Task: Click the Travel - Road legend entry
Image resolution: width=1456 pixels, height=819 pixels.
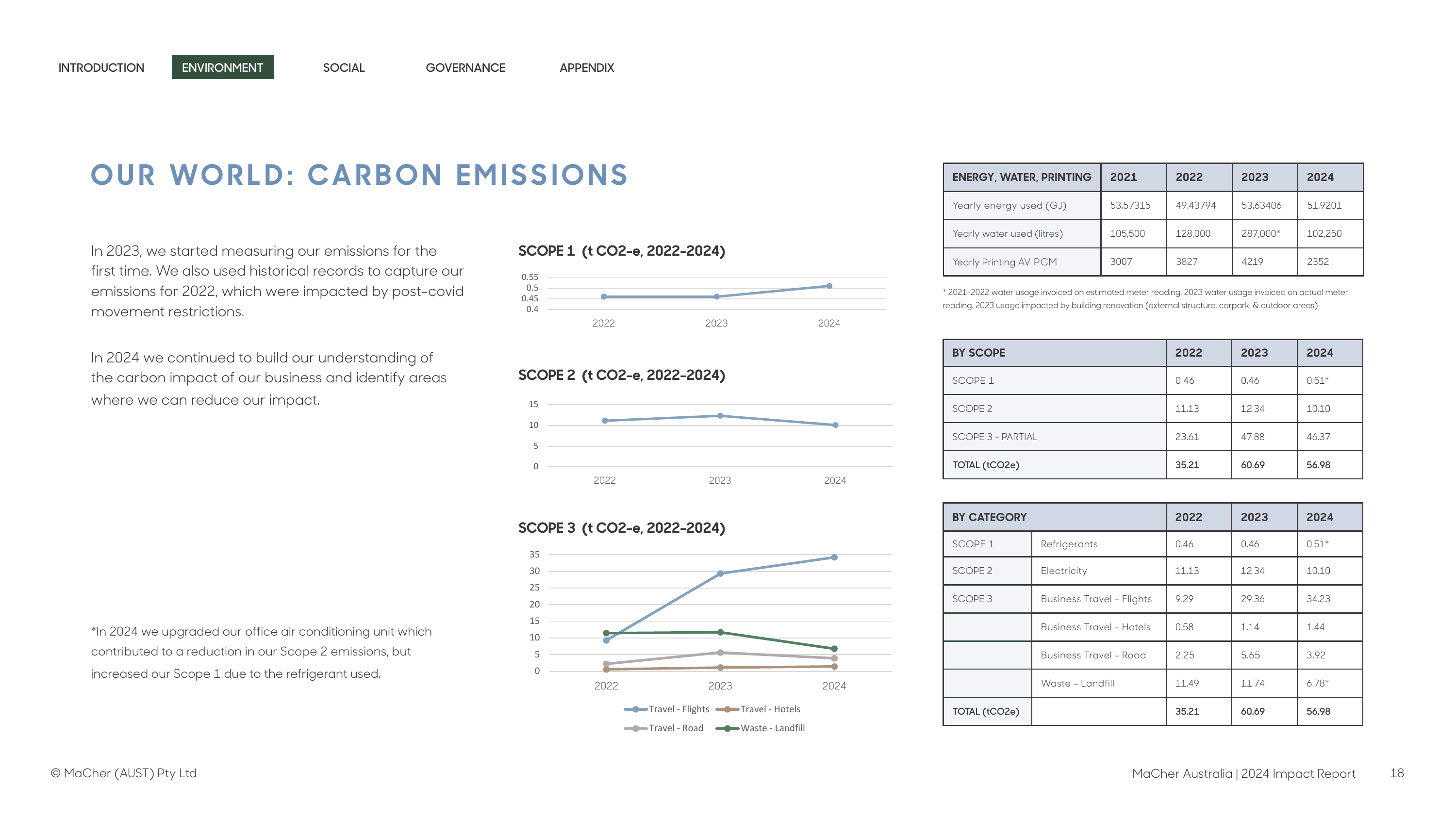Action: [664, 728]
